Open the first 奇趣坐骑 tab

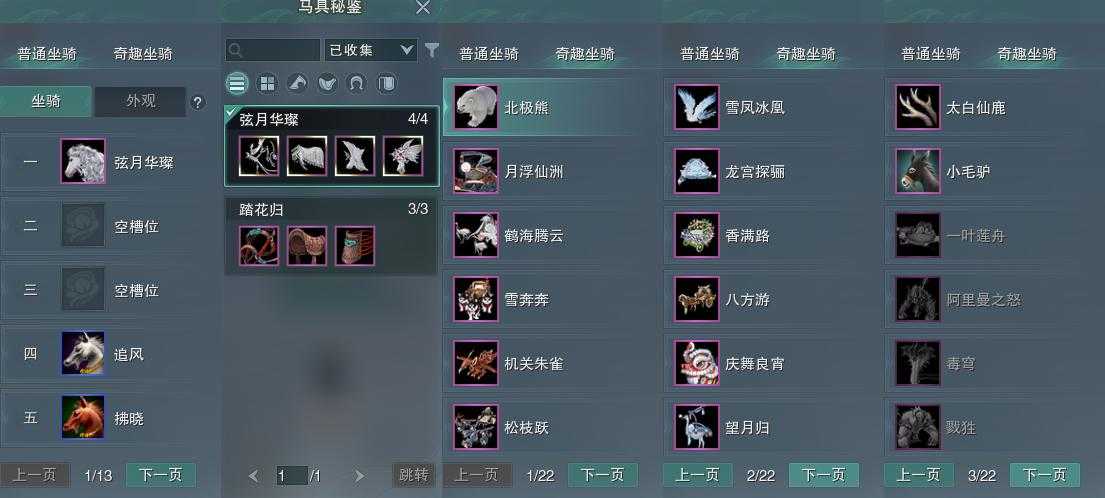pyautogui.click(x=143, y=54)
